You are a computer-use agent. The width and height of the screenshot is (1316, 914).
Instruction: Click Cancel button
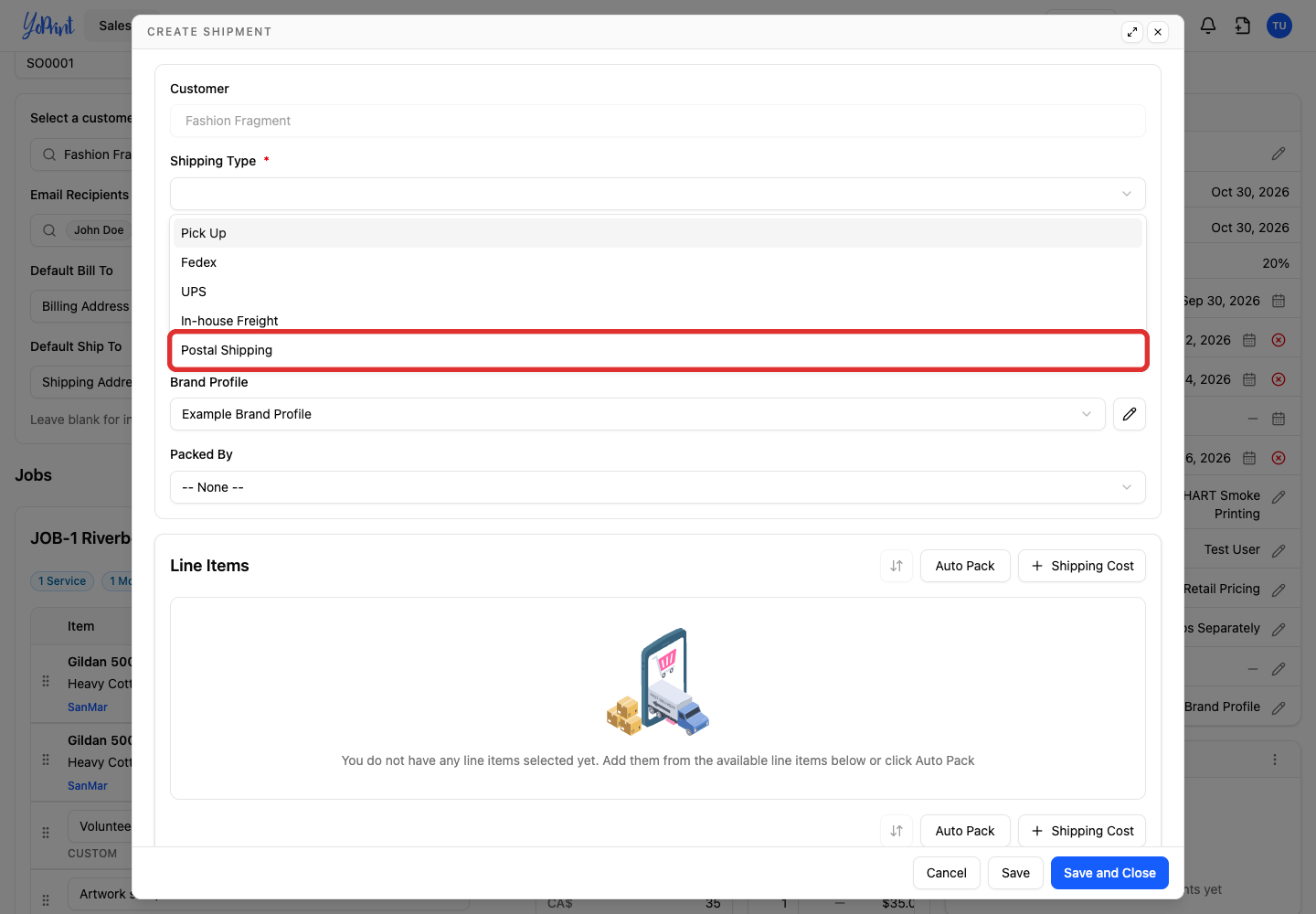click(x=947, y=873)
